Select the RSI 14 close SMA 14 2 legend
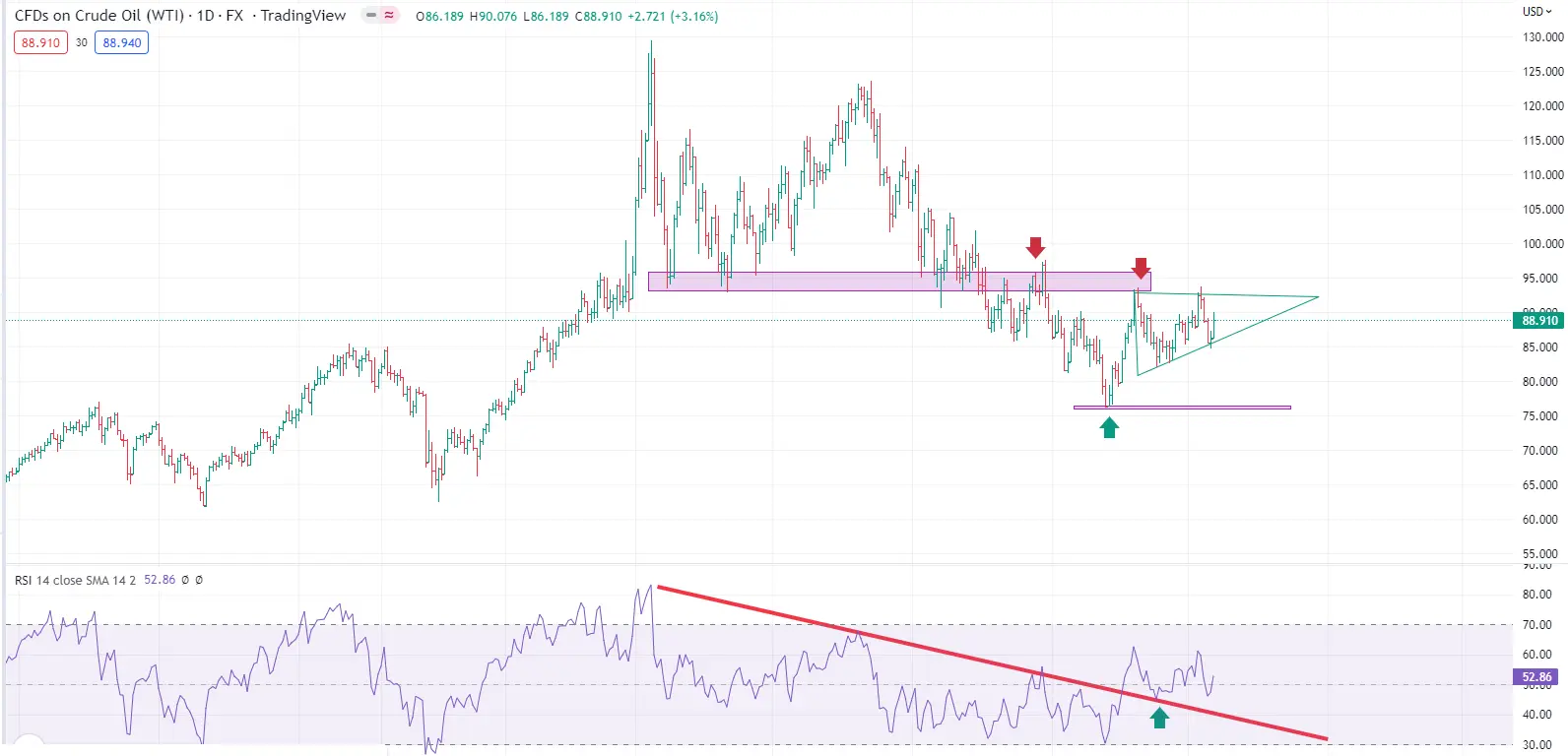The height and width of the screenshot is (756, 1568). [75, 580]
